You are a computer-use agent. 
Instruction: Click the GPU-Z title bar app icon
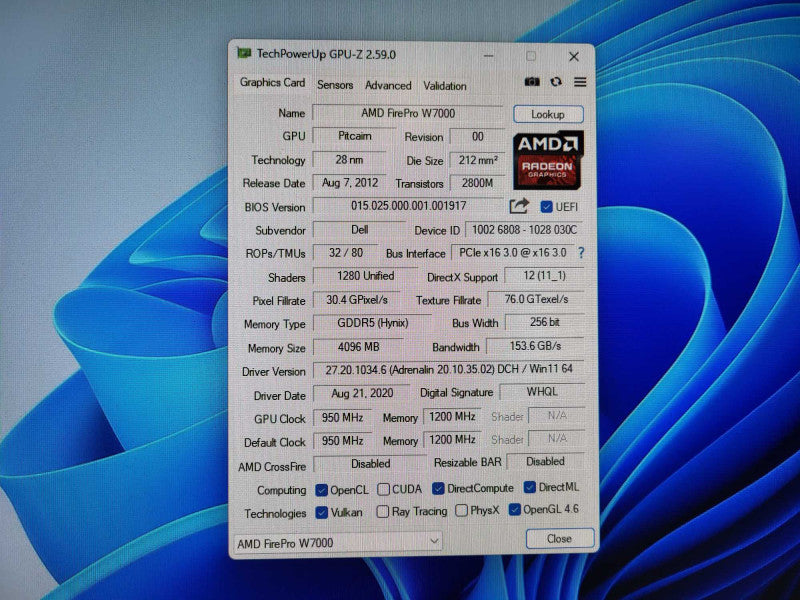pos(244,53)
